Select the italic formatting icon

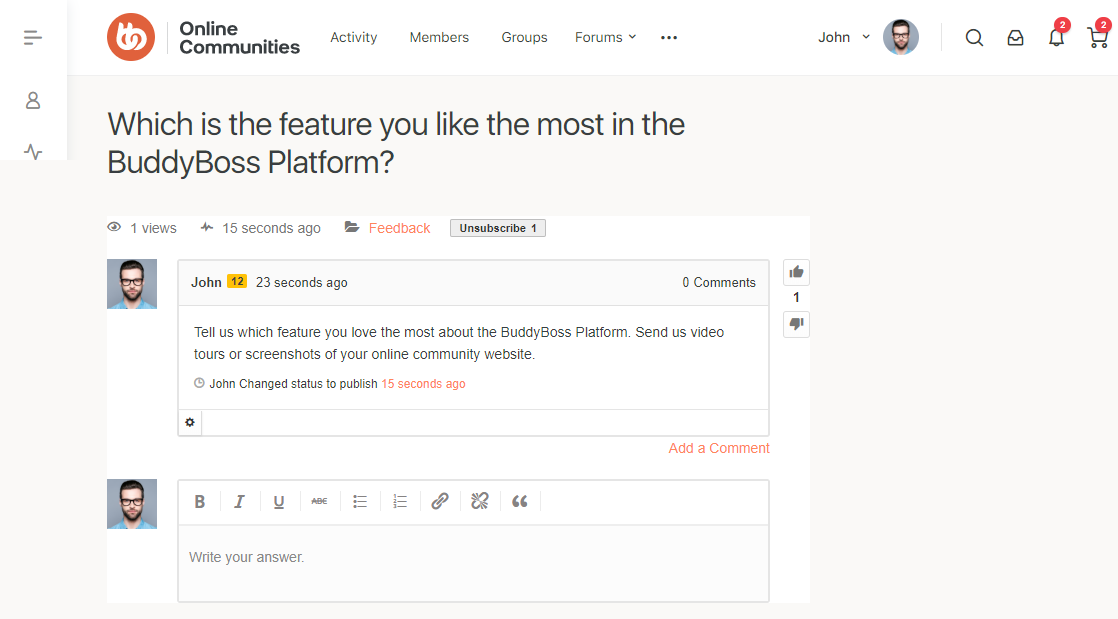pos(239,500)
